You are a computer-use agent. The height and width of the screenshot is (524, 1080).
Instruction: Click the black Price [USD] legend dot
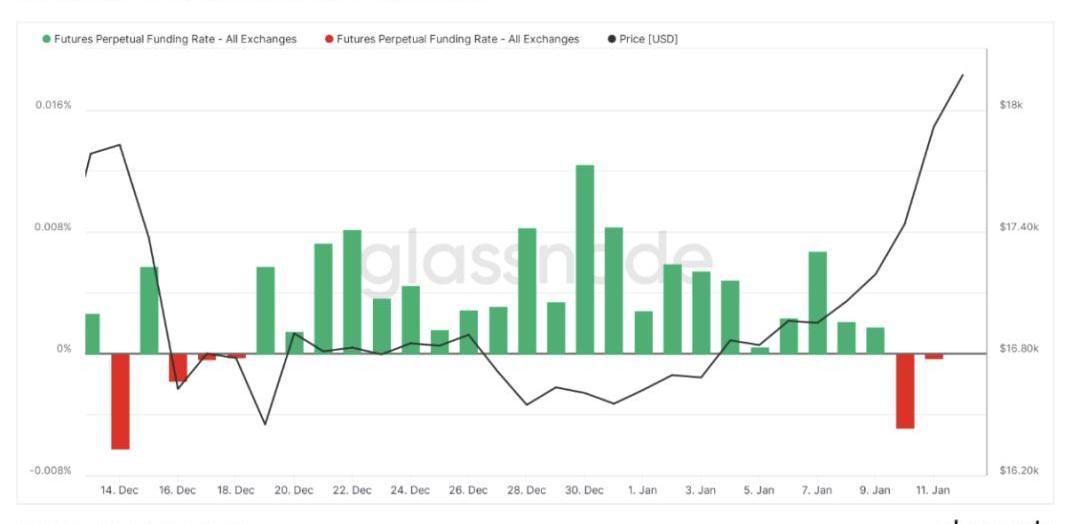pos(611,39)
